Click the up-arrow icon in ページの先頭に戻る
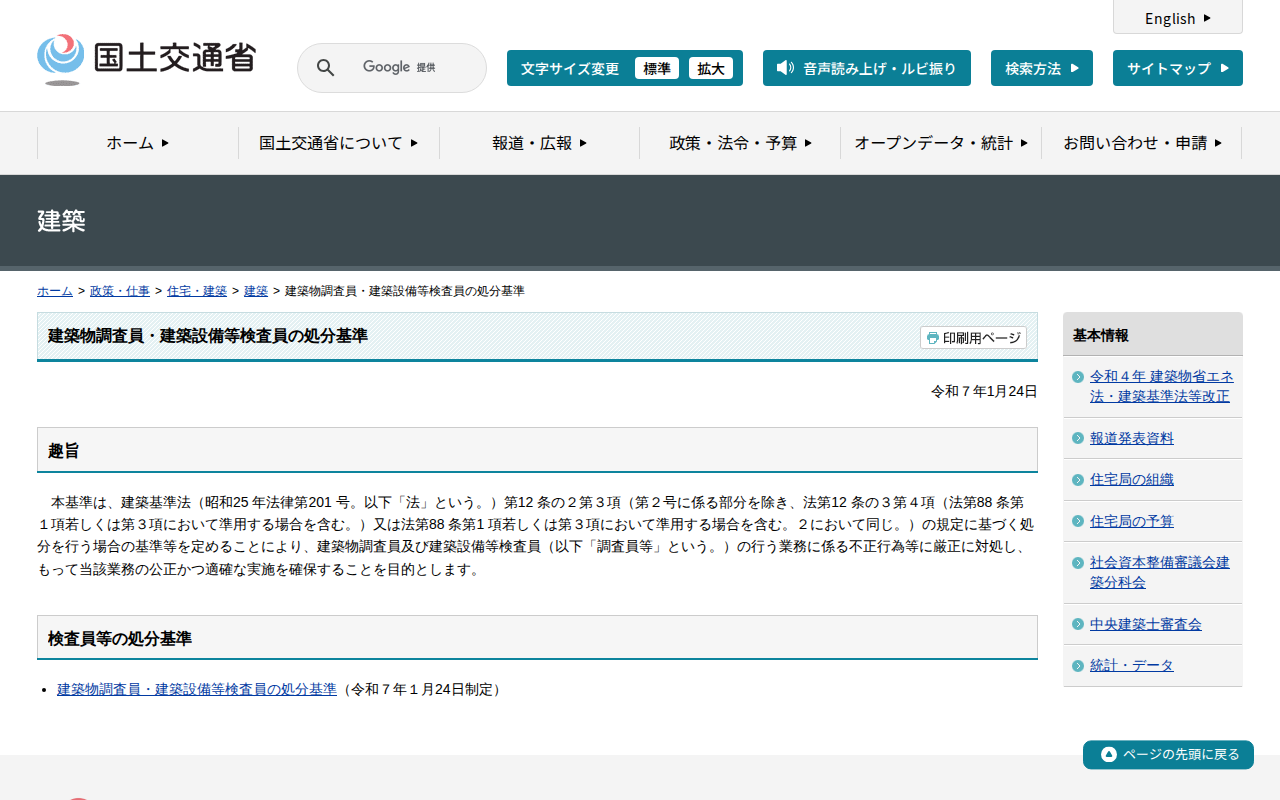 (x=1108, y=755)
